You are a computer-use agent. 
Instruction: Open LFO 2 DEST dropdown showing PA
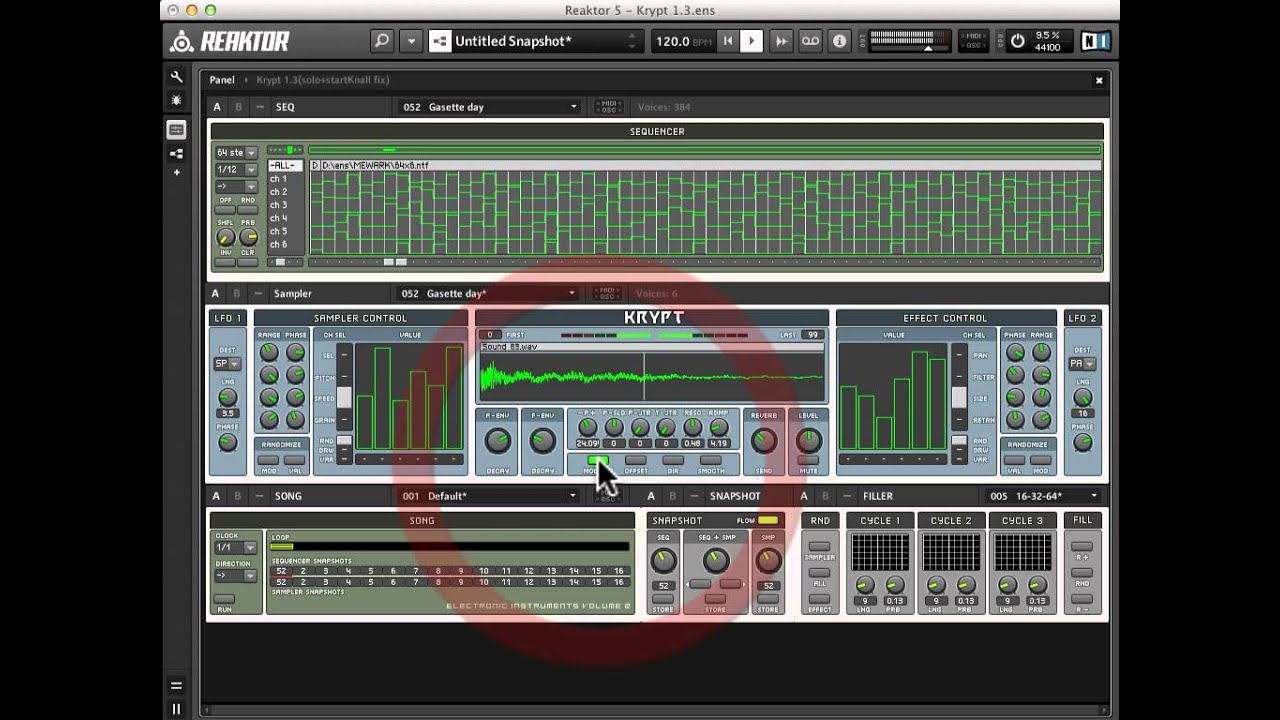tap(1083, 364)
